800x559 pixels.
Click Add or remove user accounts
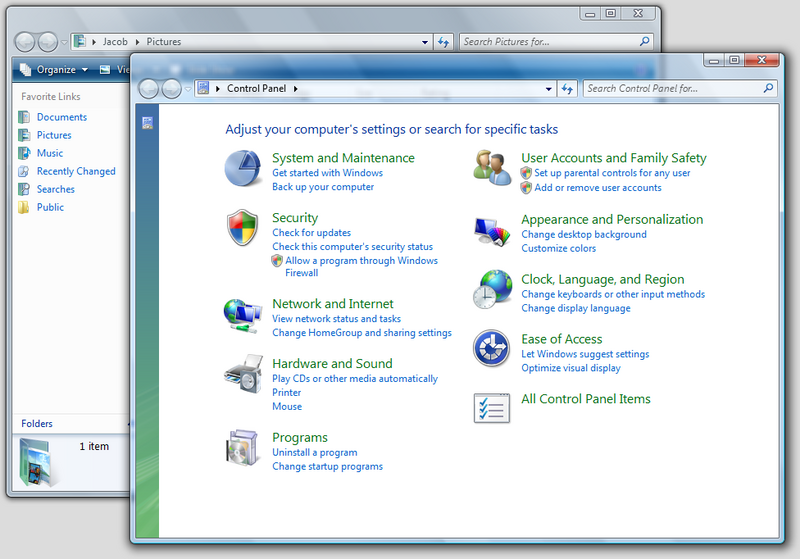(x=597, y=188)
